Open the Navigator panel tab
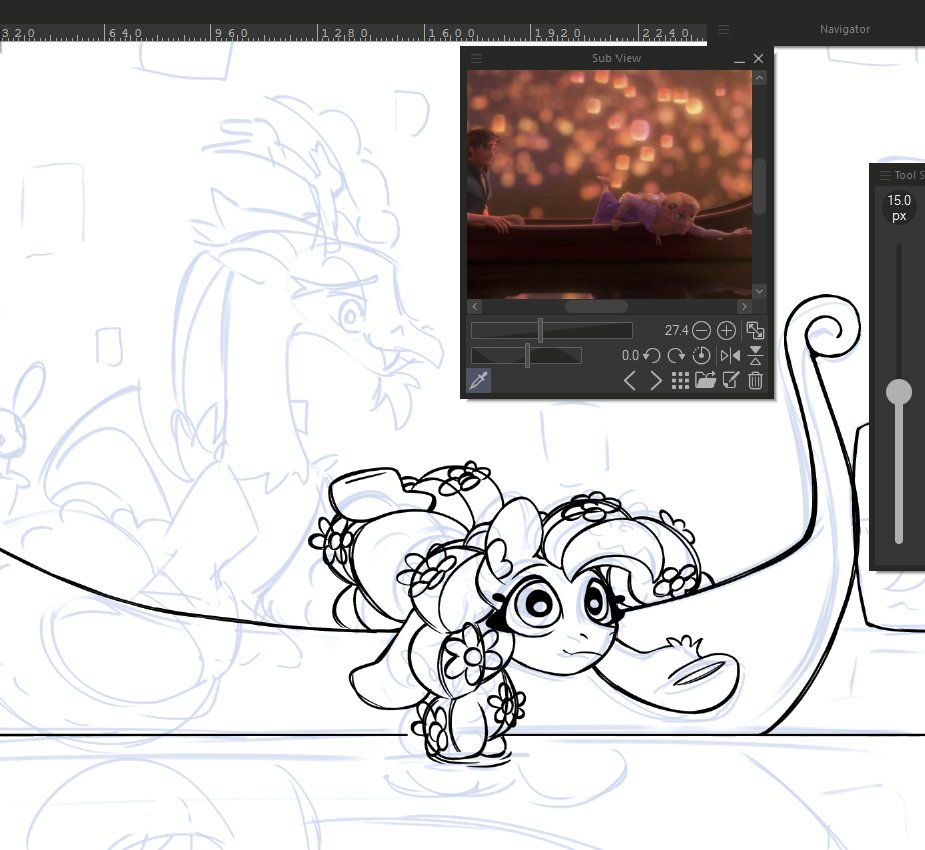 845,29
